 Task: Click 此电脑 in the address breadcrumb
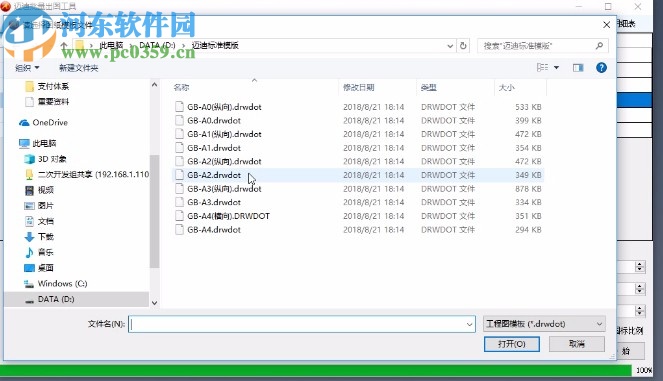click(111, 45)
